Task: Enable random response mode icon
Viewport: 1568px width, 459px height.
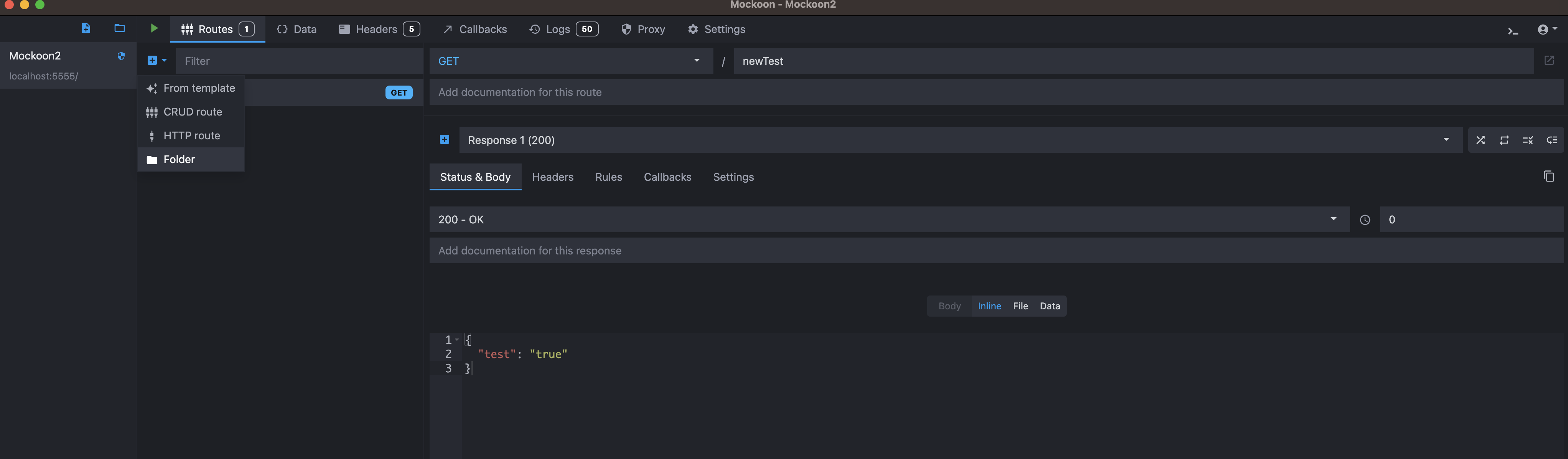Action: coord(1480,140)
